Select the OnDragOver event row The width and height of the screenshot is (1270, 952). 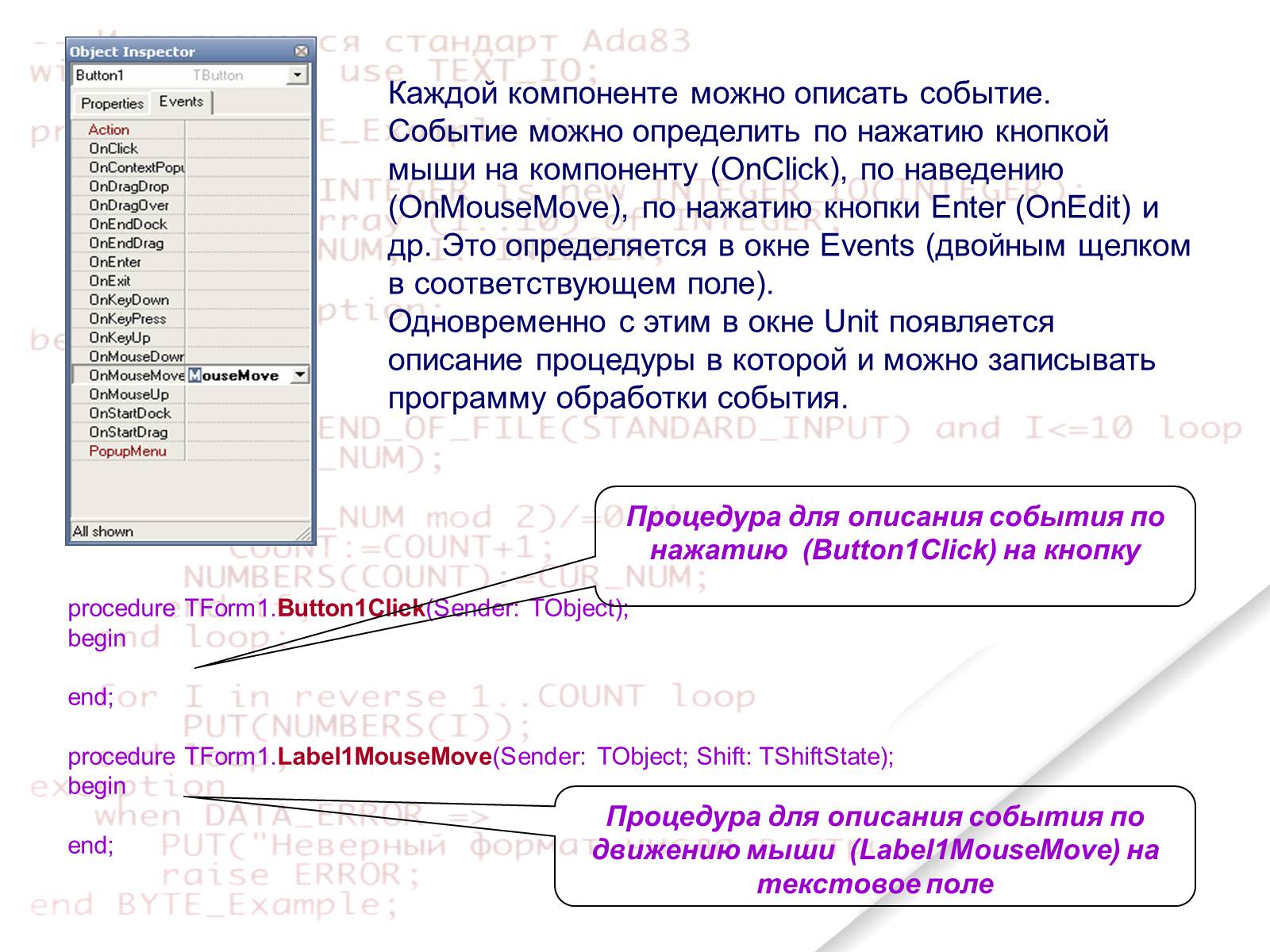coord(190,205)
